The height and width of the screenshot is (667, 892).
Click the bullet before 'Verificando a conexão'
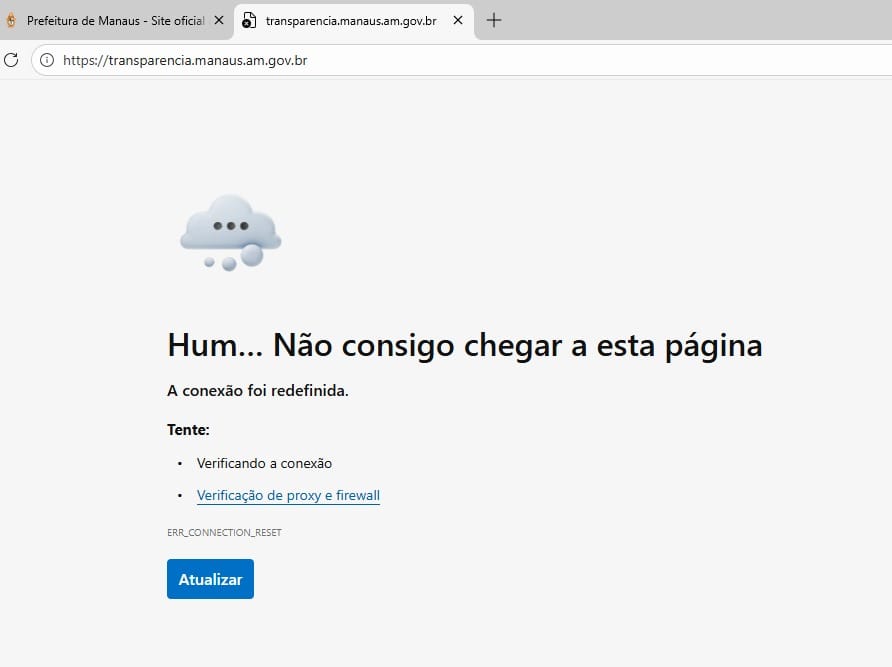point(180,464)
